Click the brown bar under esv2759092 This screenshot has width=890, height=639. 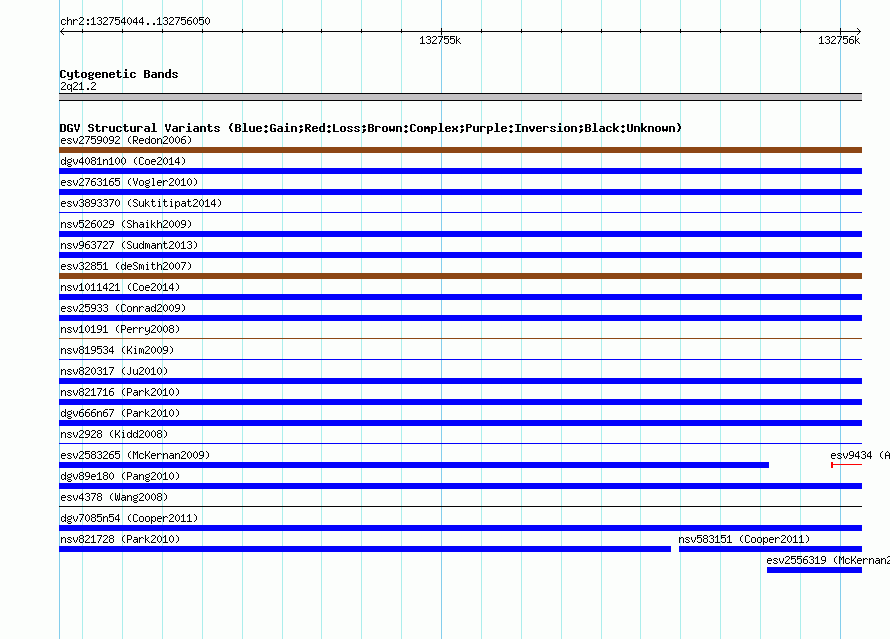click(x=460, y=150)
